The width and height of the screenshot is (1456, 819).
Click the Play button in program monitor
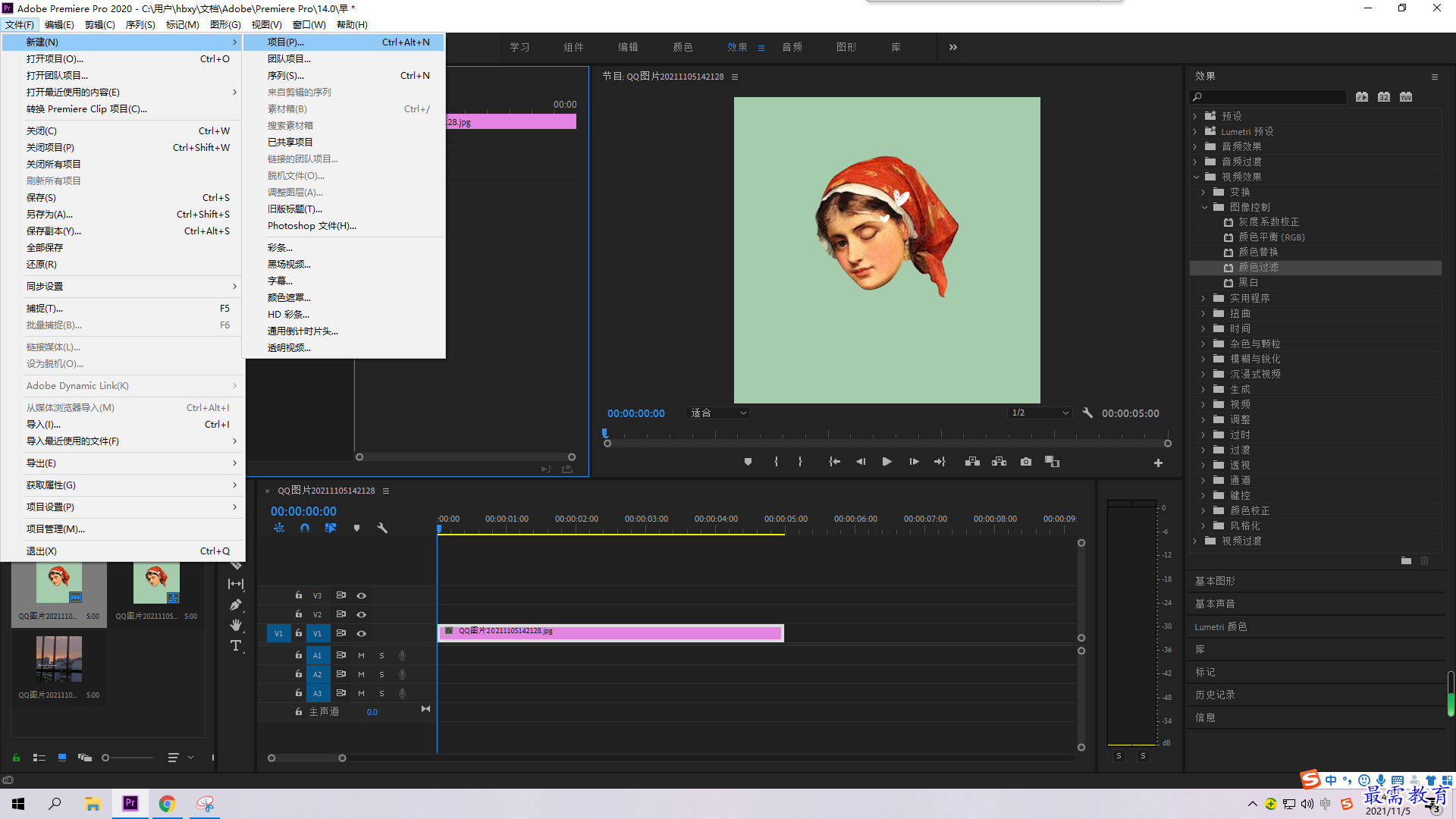click(886, 462)
